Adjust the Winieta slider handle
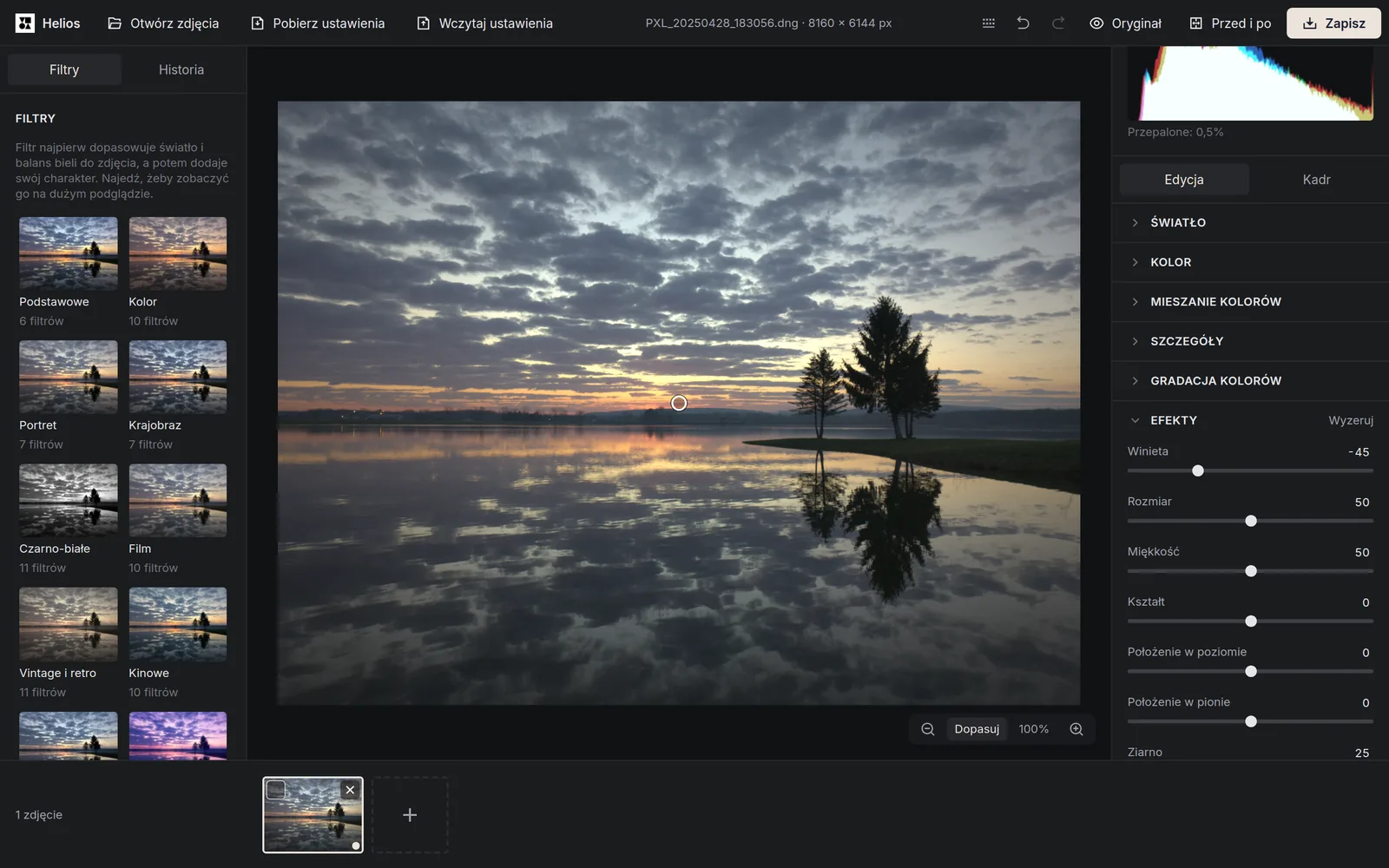The height and width of the screenshot is (868, 1389). tap(1198, 470)
